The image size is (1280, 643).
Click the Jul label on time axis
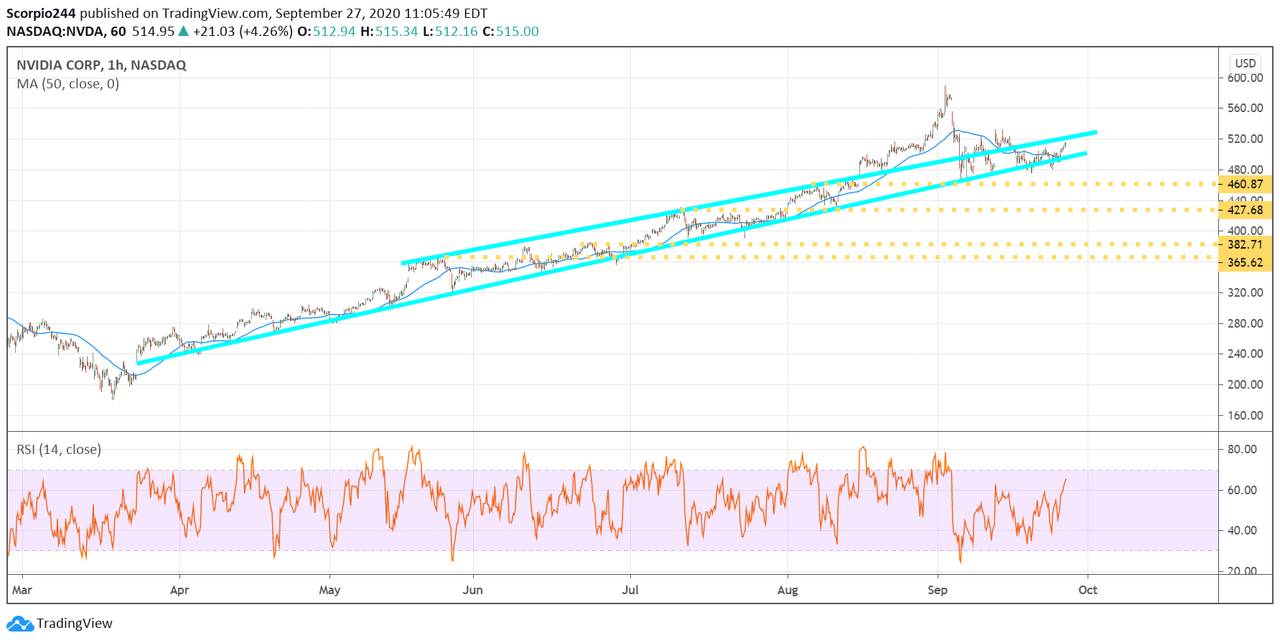click(x=631, y=590)
